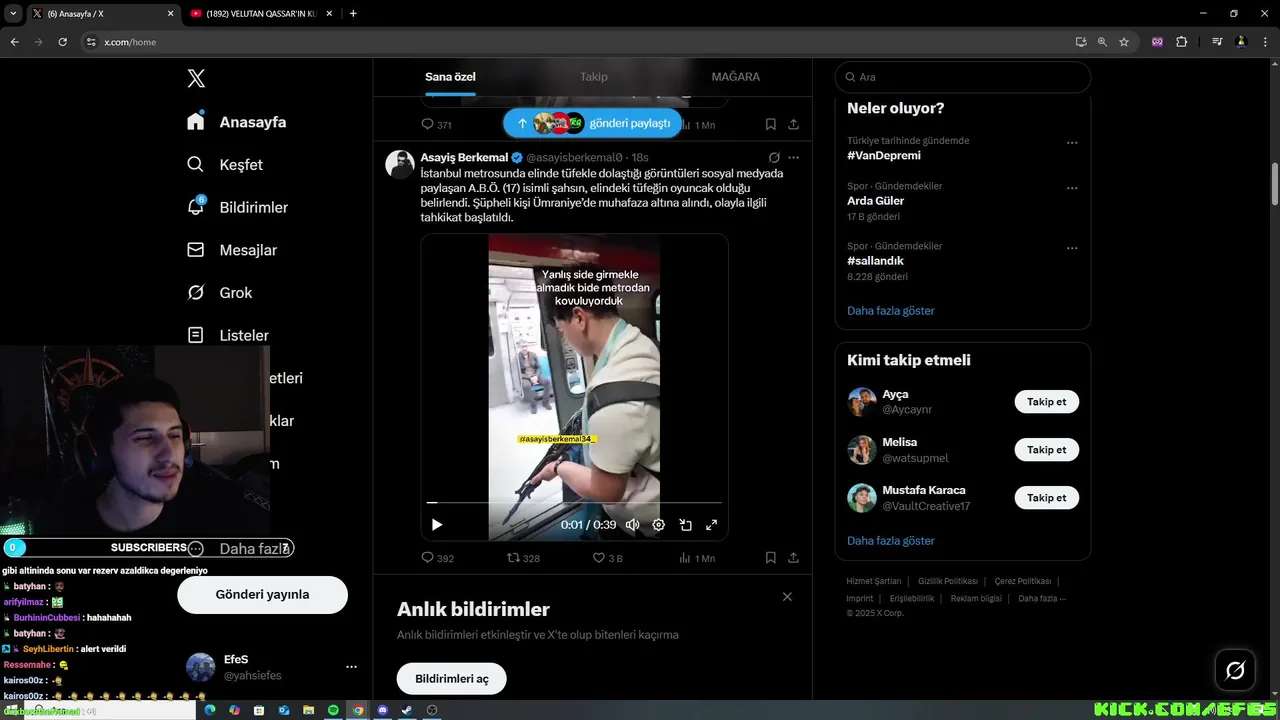Open a new browser tab
Screen dimensions: 1280x720
(353, 14)
